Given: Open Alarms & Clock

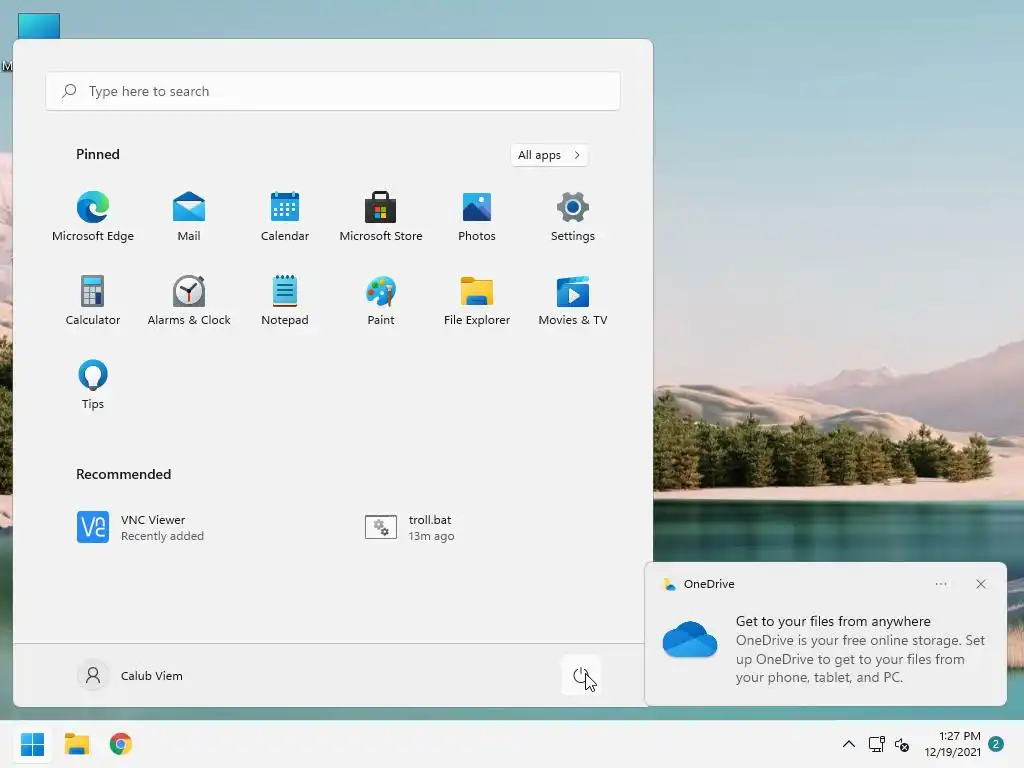Looking at the screenshot, I should pyautogui.click(x=189, y=300).
